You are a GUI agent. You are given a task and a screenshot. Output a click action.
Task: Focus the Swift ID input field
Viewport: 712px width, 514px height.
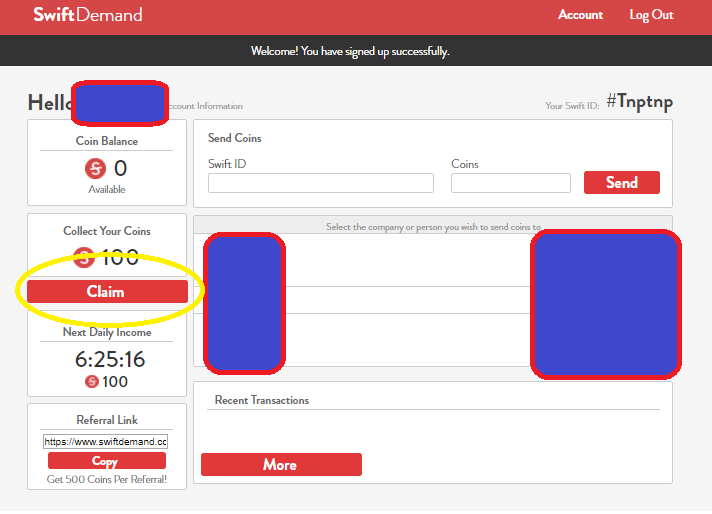pos(321,183)
